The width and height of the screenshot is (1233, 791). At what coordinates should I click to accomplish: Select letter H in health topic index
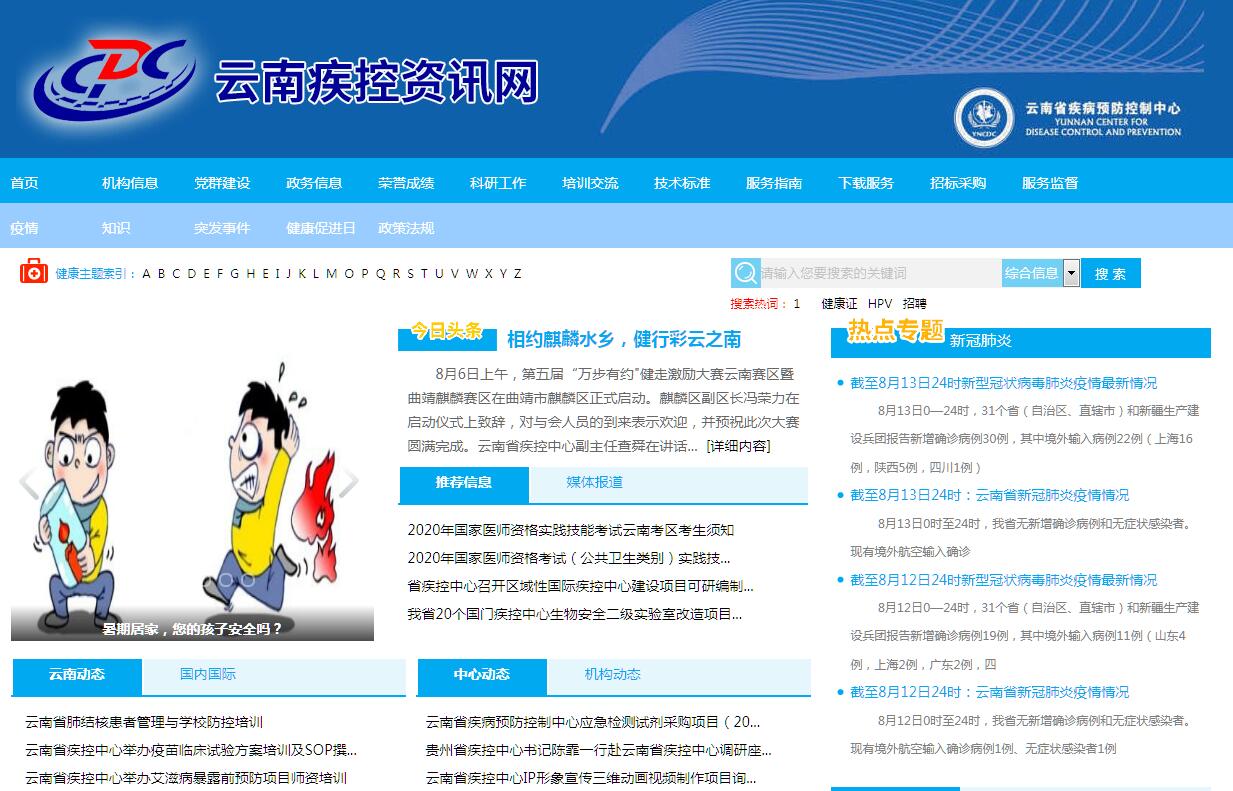tap(250, 274)
